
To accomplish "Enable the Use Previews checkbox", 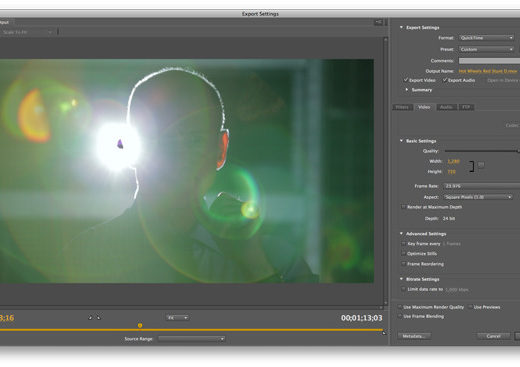I will (x=470, y=307).
